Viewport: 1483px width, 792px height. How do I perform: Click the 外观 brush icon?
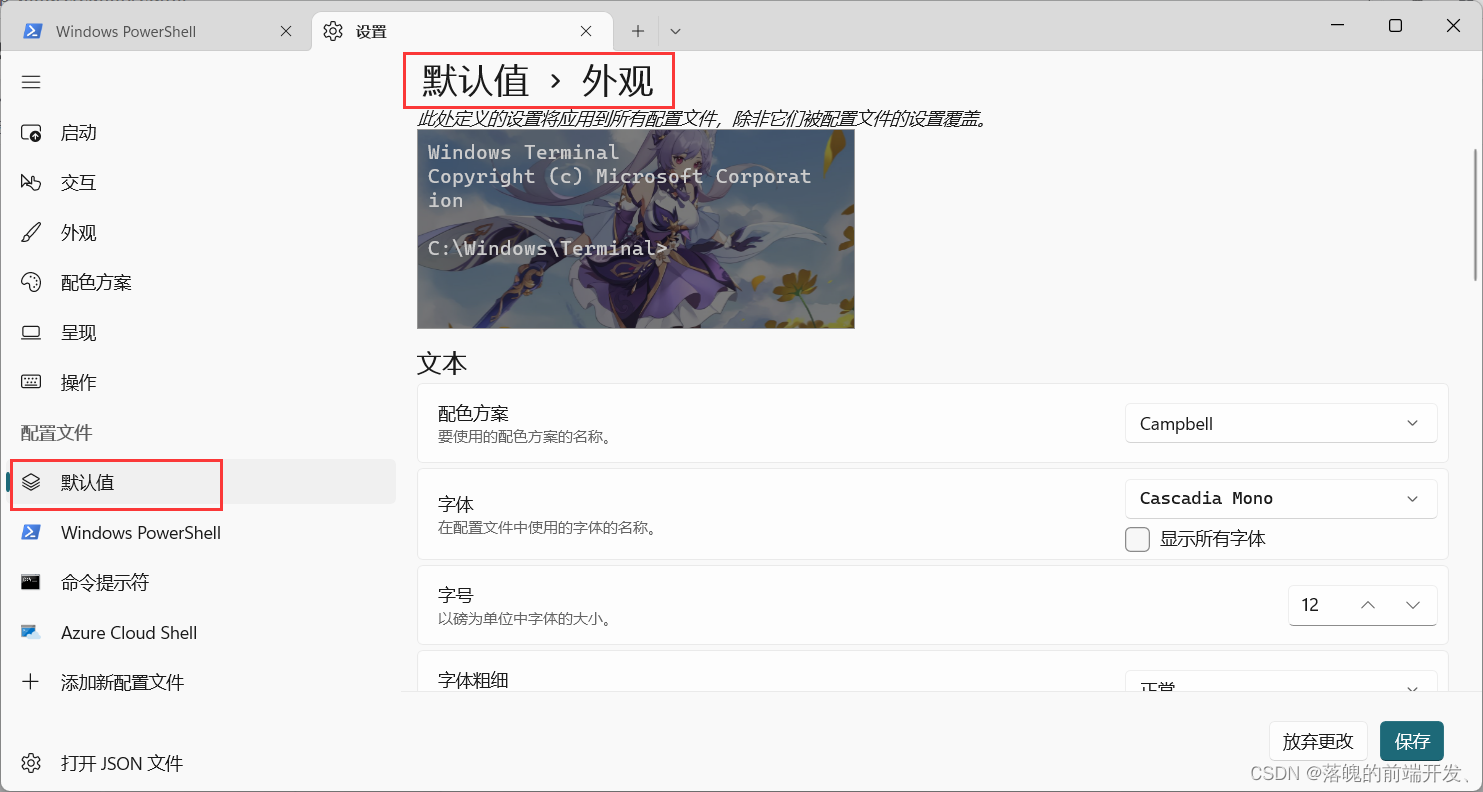coord(31,233)
